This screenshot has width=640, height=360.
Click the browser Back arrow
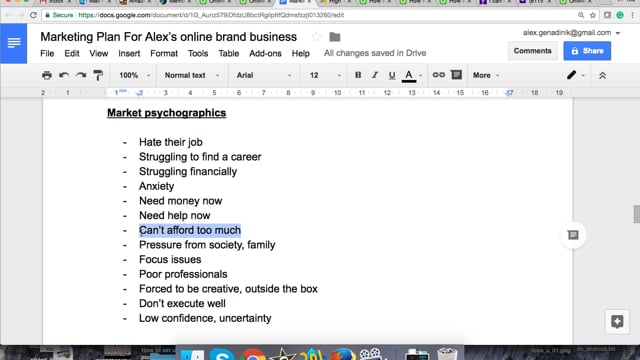coord(8,15)
